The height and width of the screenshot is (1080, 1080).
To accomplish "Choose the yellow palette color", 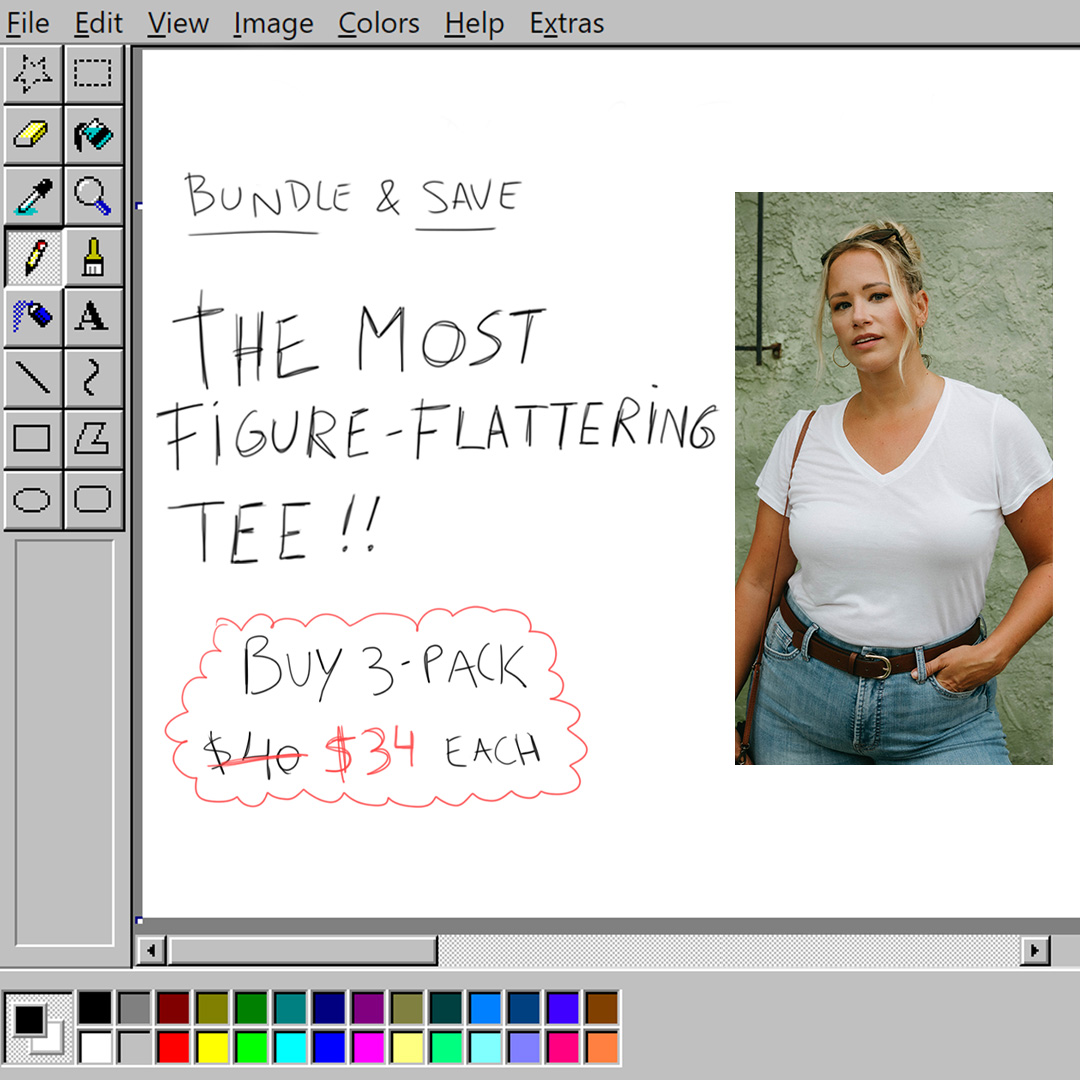I will coord(212,1047).
